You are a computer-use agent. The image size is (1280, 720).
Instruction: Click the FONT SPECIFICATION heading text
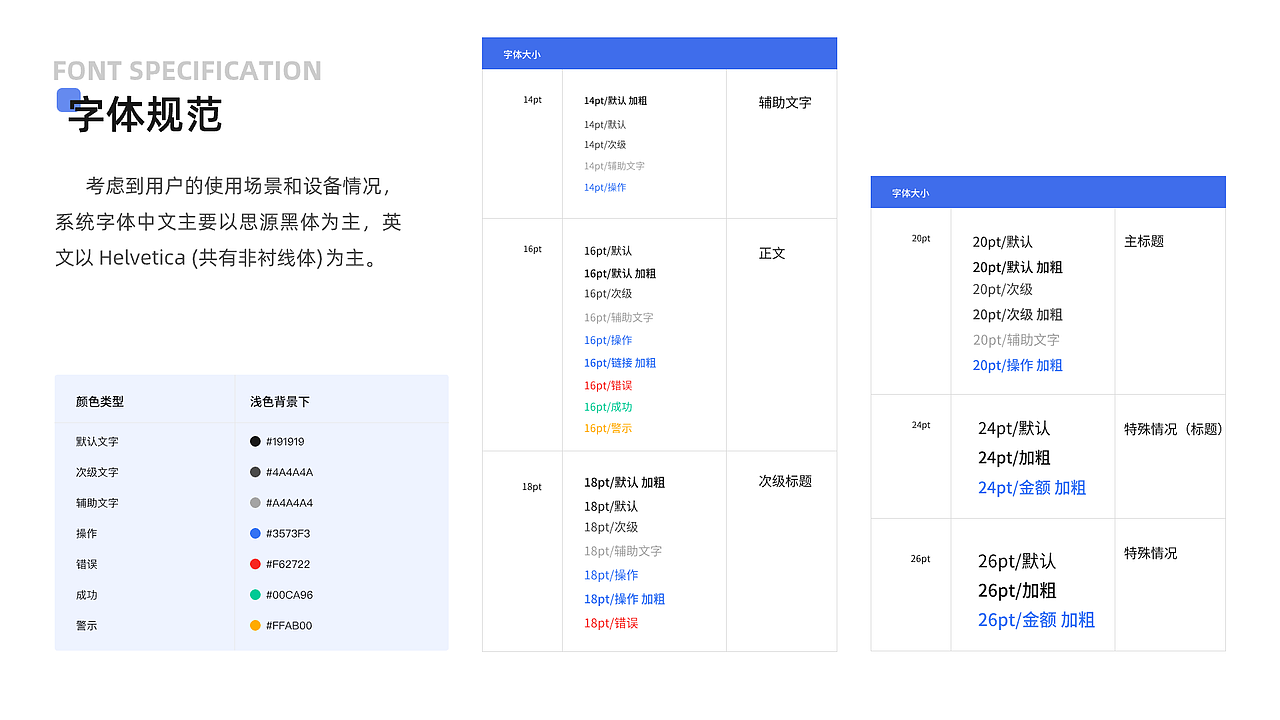click(186, 70)
